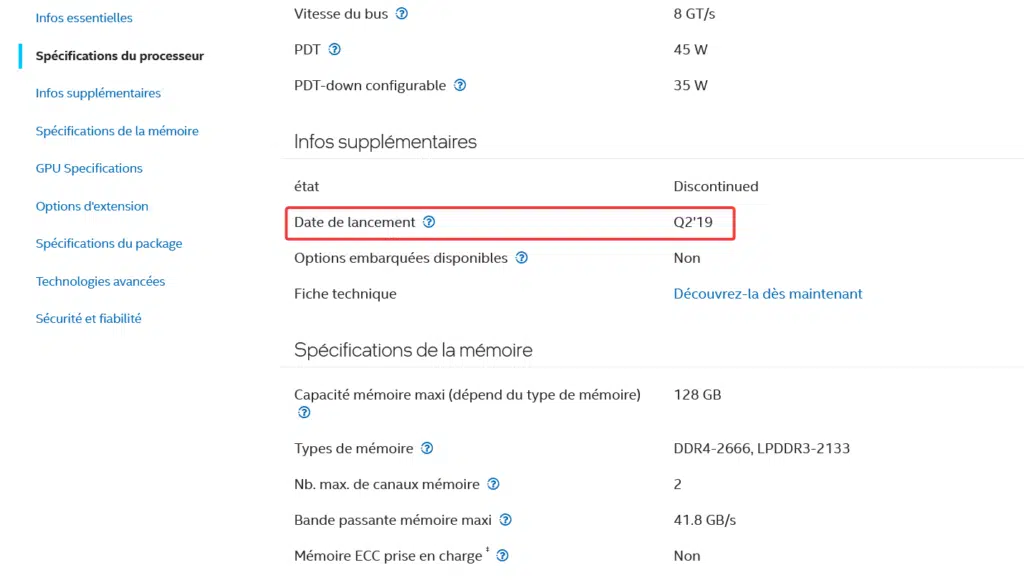Click help icon for Bande passante mémoire maxi

click(505, 520)
